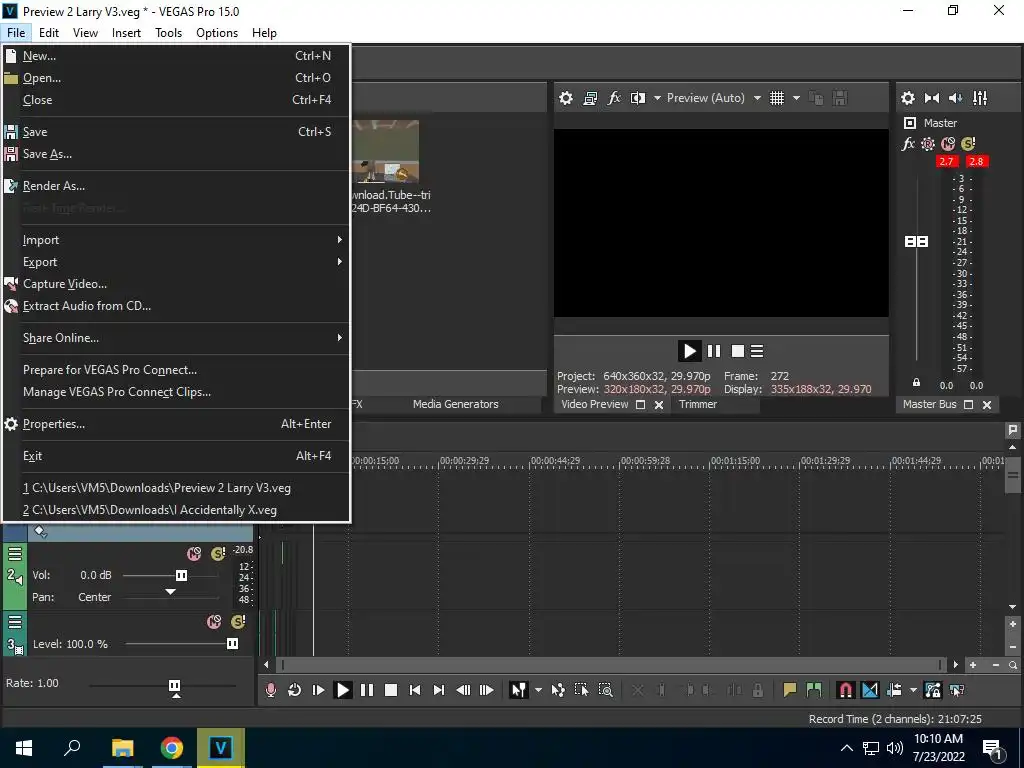Image resolution: width=1024 pixels, height=768 pixels.
Task: Step to next frame in transport
Action: (487, 690)
